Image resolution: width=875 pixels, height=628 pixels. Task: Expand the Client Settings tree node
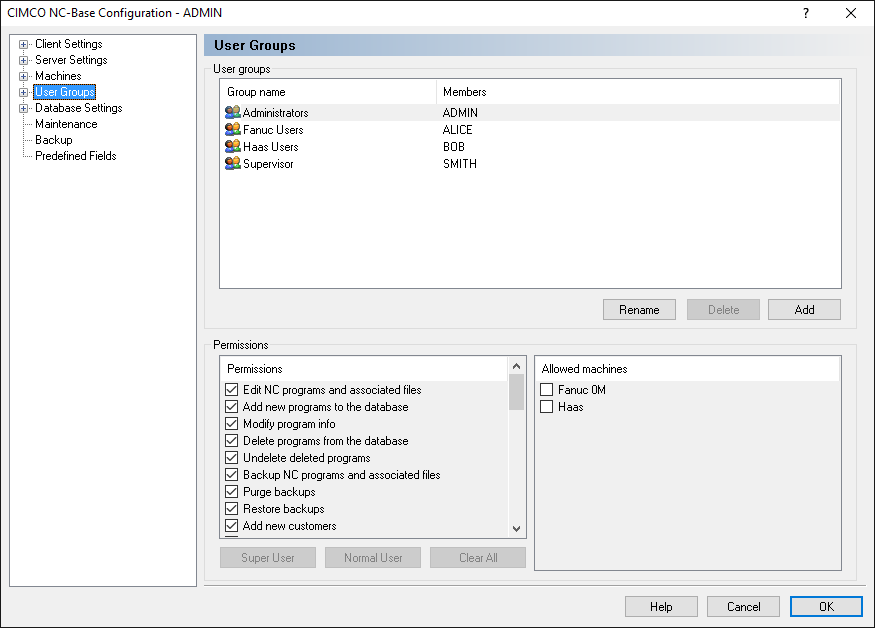point(23,44)
